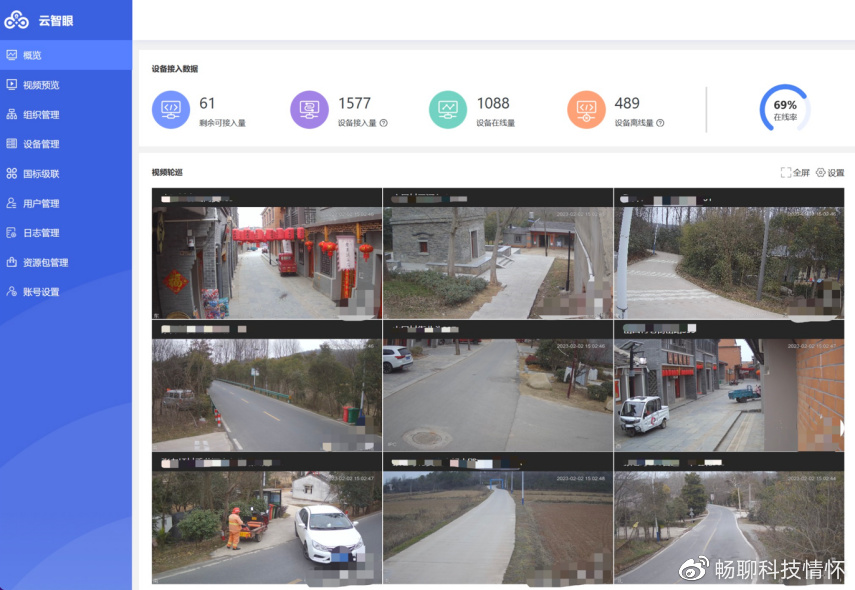
Task: Open the red lantern street camera feed
Action: 267,262
